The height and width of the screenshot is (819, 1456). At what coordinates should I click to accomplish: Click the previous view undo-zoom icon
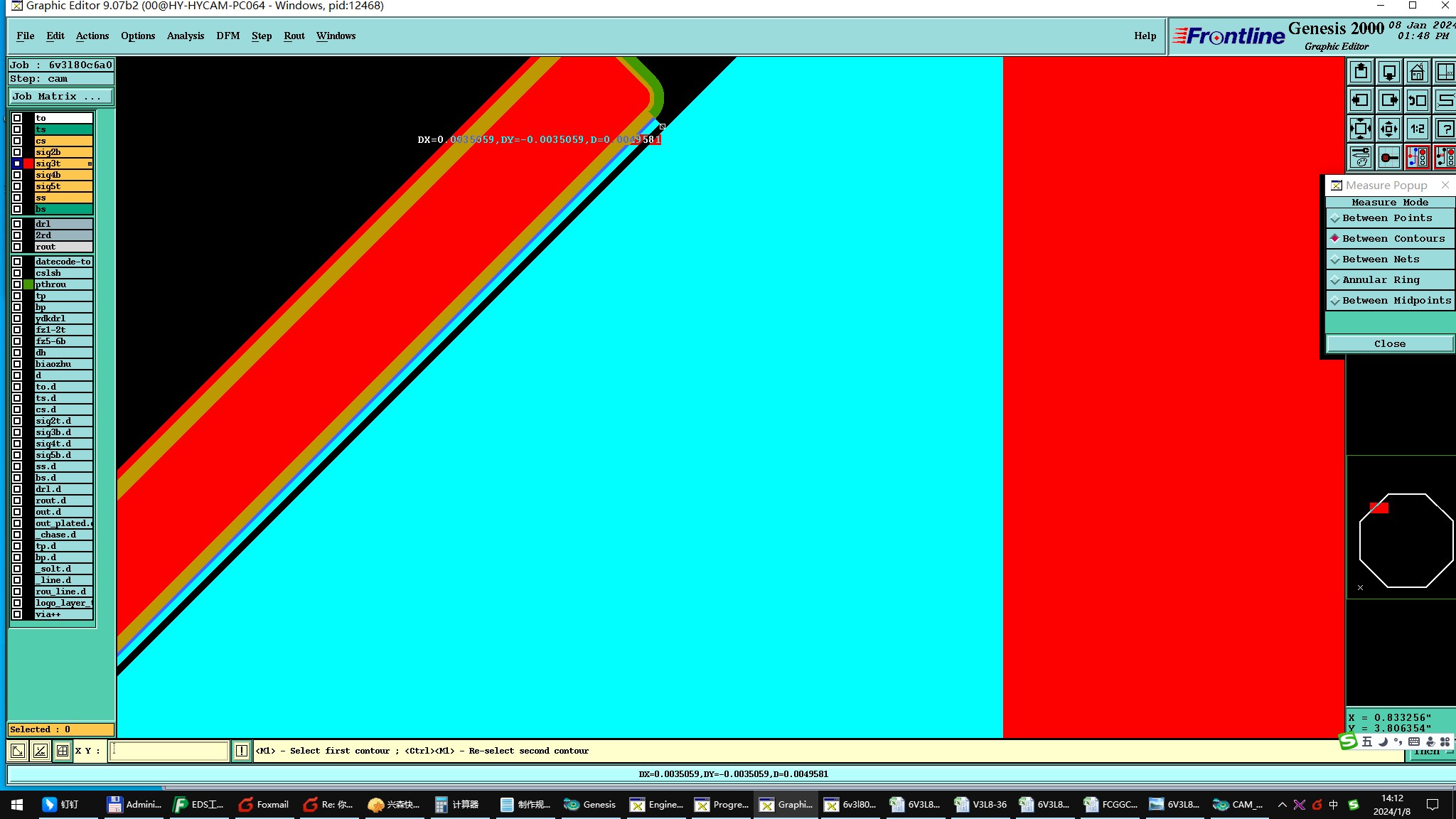(1417, 100)
